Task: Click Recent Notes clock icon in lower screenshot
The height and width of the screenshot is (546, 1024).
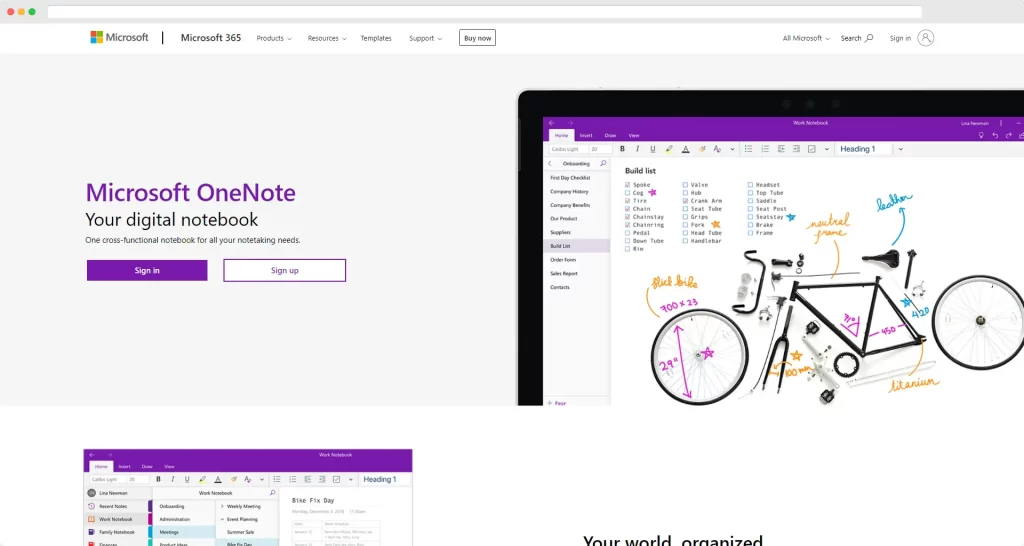Action: (91, 506)
